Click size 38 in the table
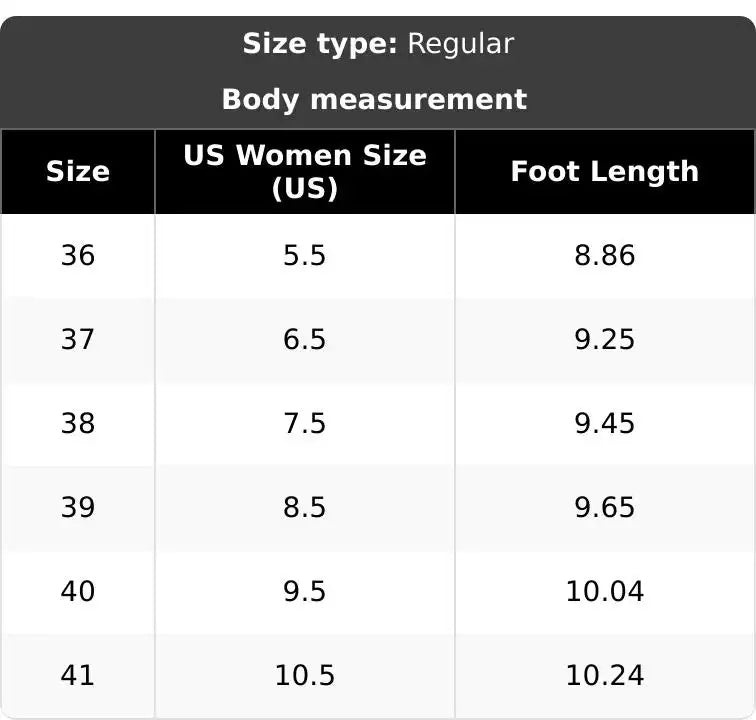The image size is (756, 720). click(x=78, y=423)
